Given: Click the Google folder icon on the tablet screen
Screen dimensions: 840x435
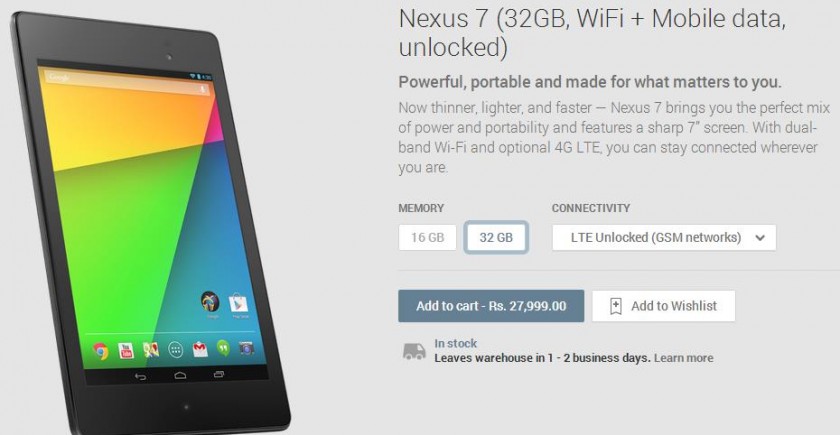Looking at the screenshot, I should 210,302.
